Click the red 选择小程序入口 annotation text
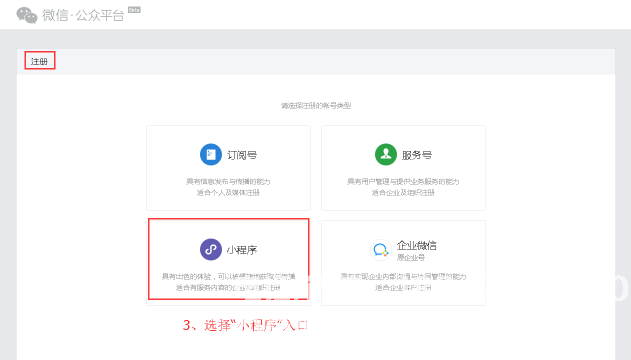 tap(245, 325)
